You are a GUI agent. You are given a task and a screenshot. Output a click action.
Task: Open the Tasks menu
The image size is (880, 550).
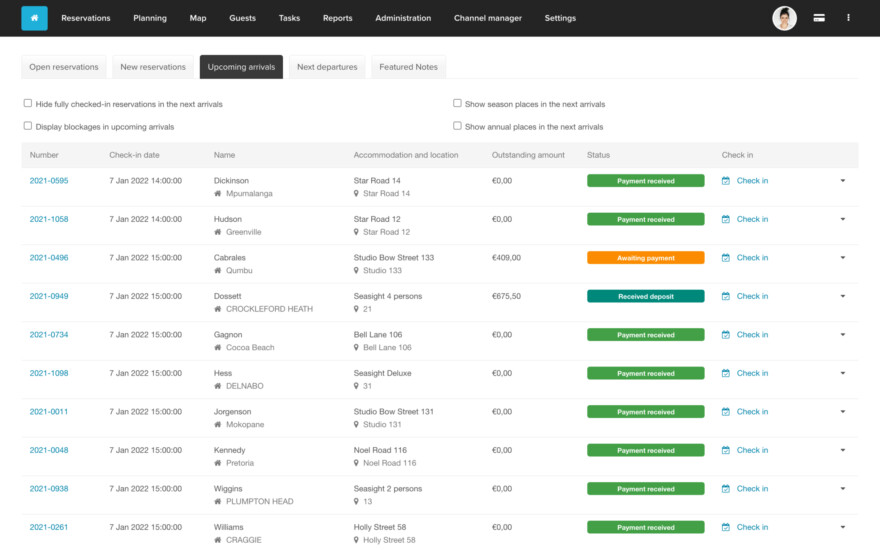coord(289,18)
